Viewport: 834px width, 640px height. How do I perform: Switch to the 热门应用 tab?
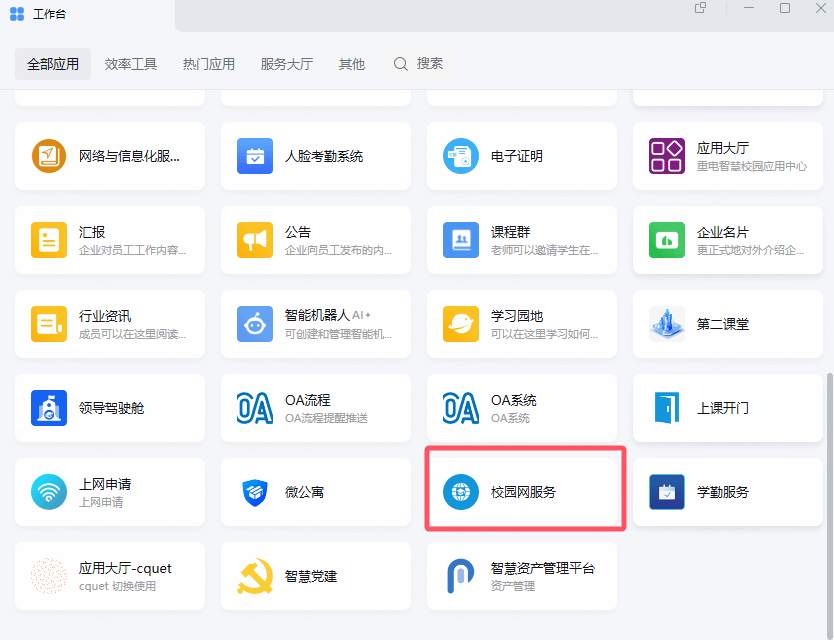click(209, 64)
